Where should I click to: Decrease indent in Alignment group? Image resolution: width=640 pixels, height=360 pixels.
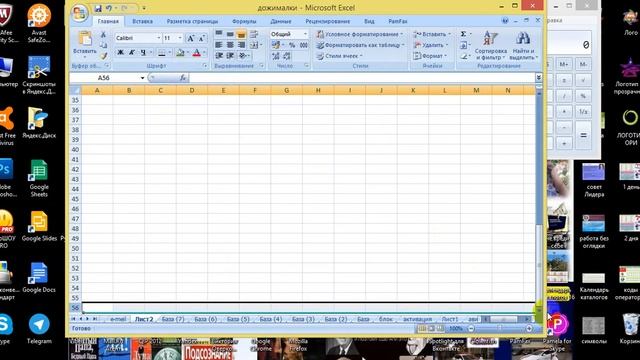click(219, 56)
